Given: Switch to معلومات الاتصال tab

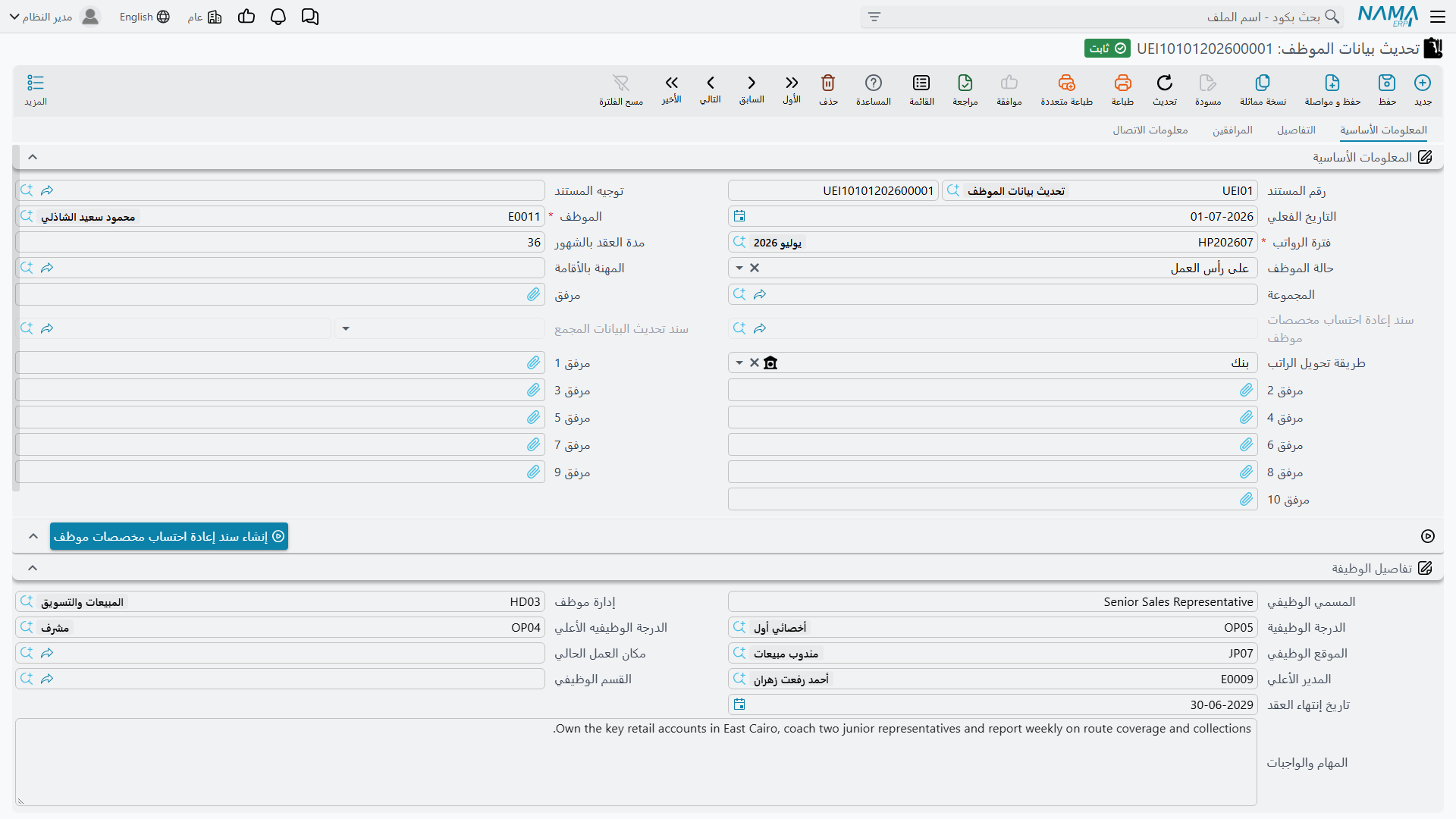Looking at the screenshot, I should click(1150, 130).
